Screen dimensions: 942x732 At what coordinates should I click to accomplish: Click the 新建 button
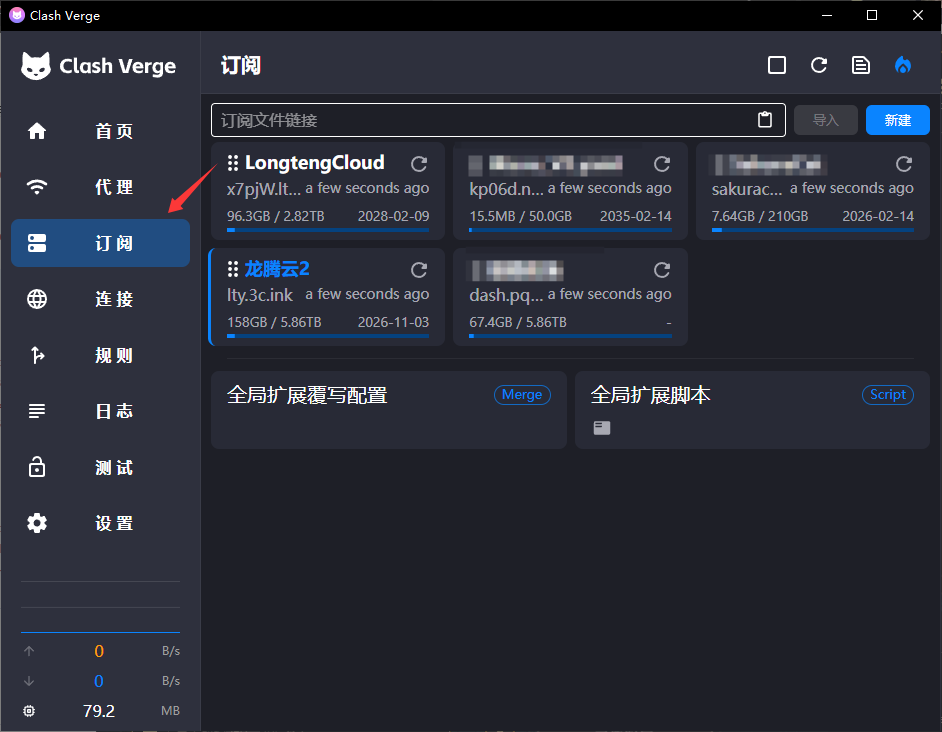[897, 120]
